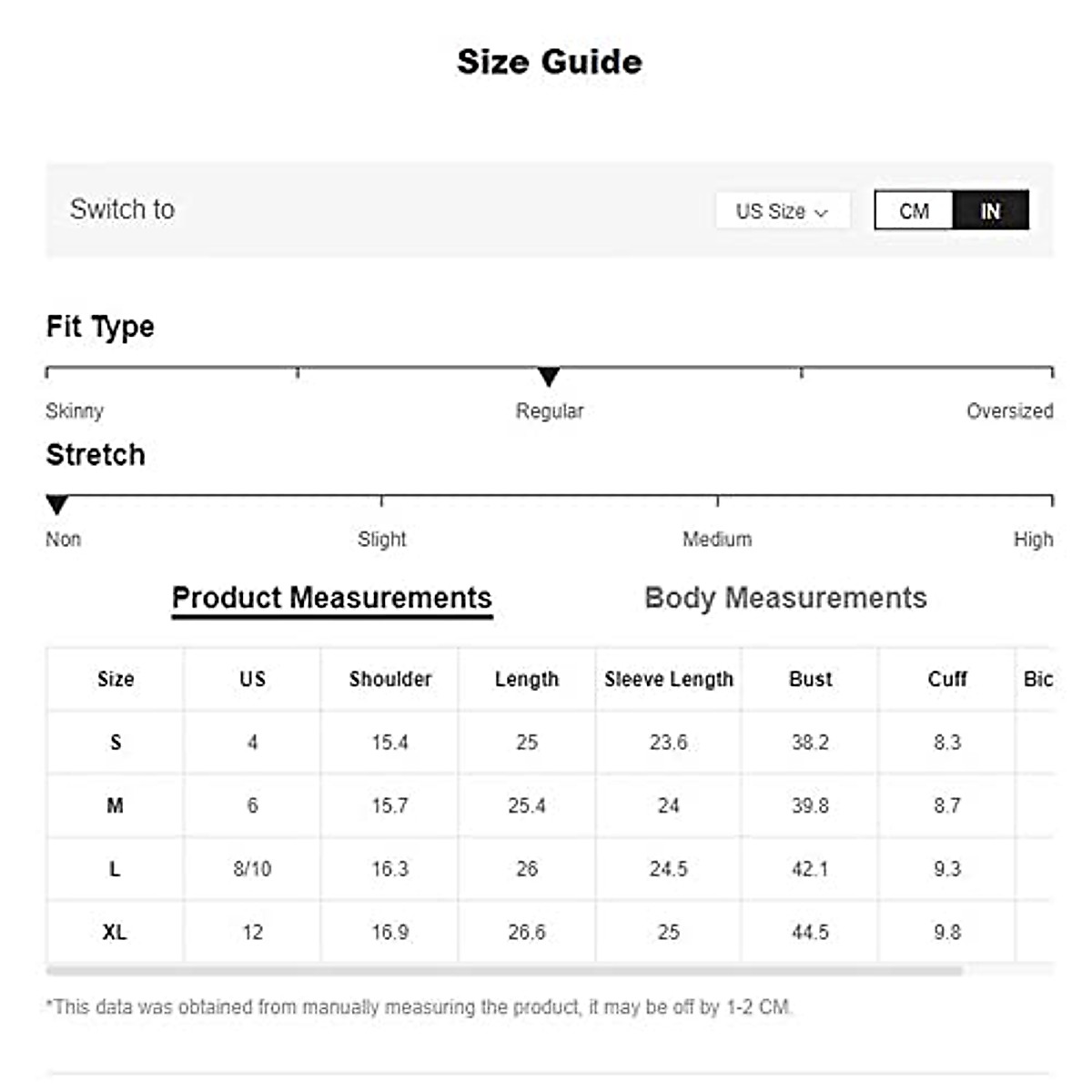This screenshot has height=1092, width=1092.
Task: Click the High stretch label
Action: [1033, 540]
